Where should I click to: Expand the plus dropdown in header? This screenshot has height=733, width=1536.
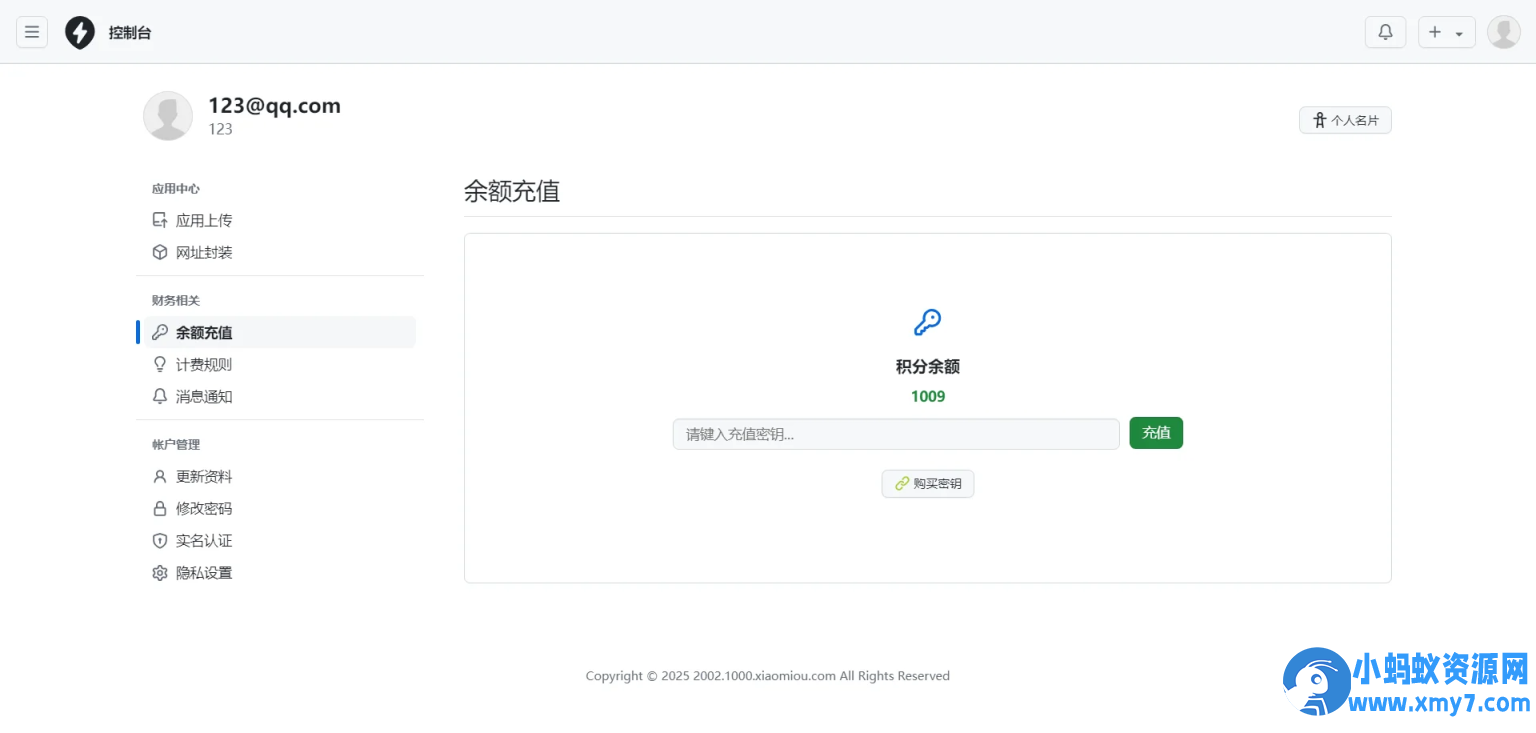click(1446, 32)
